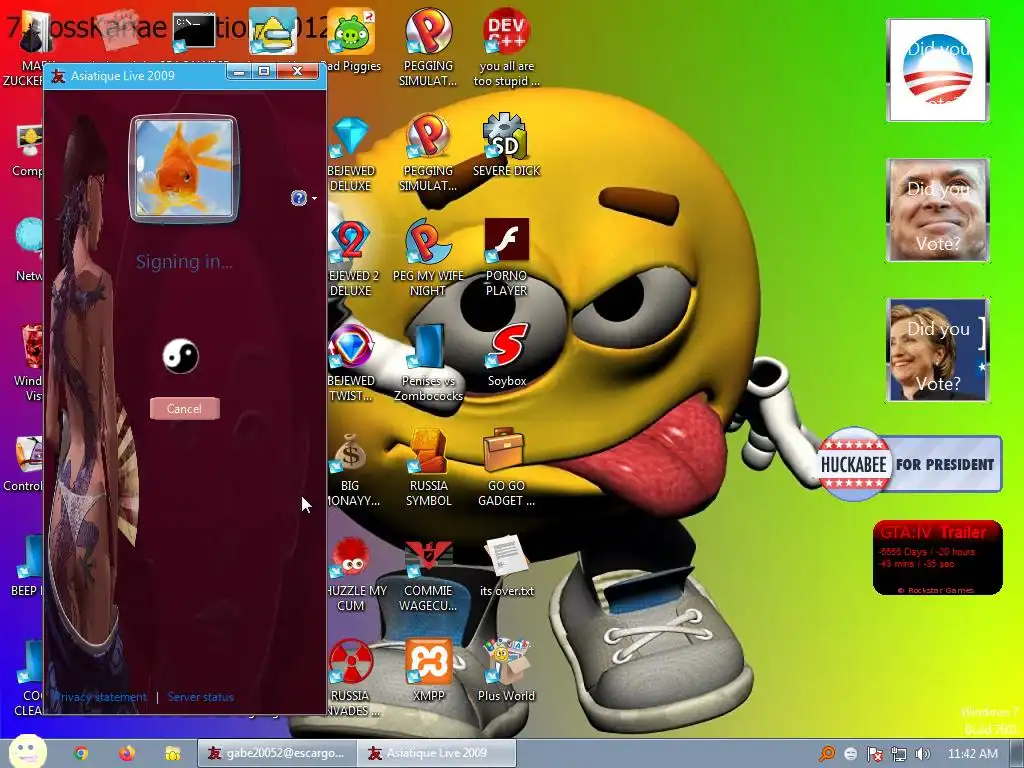Click the McCain 'Did you Vote?' gadget

[937, 210]
